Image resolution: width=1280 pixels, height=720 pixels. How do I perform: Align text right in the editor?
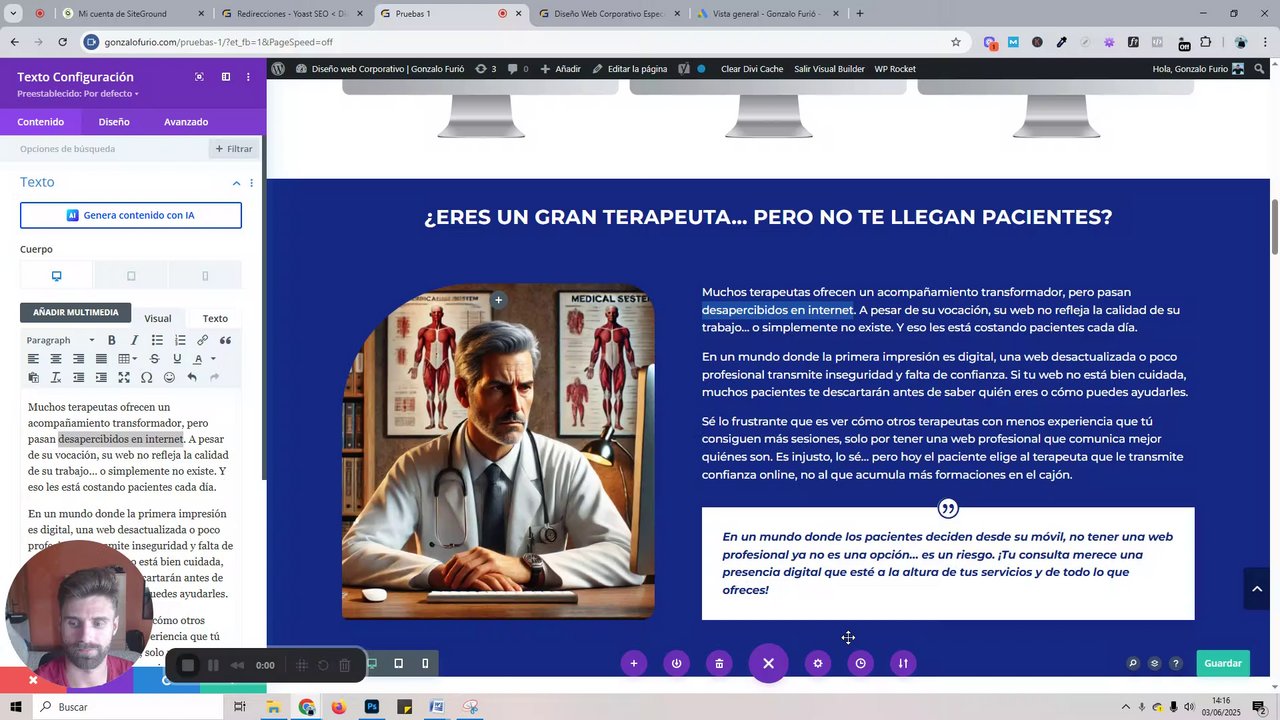pyautogui.click(x=78, y=359)
